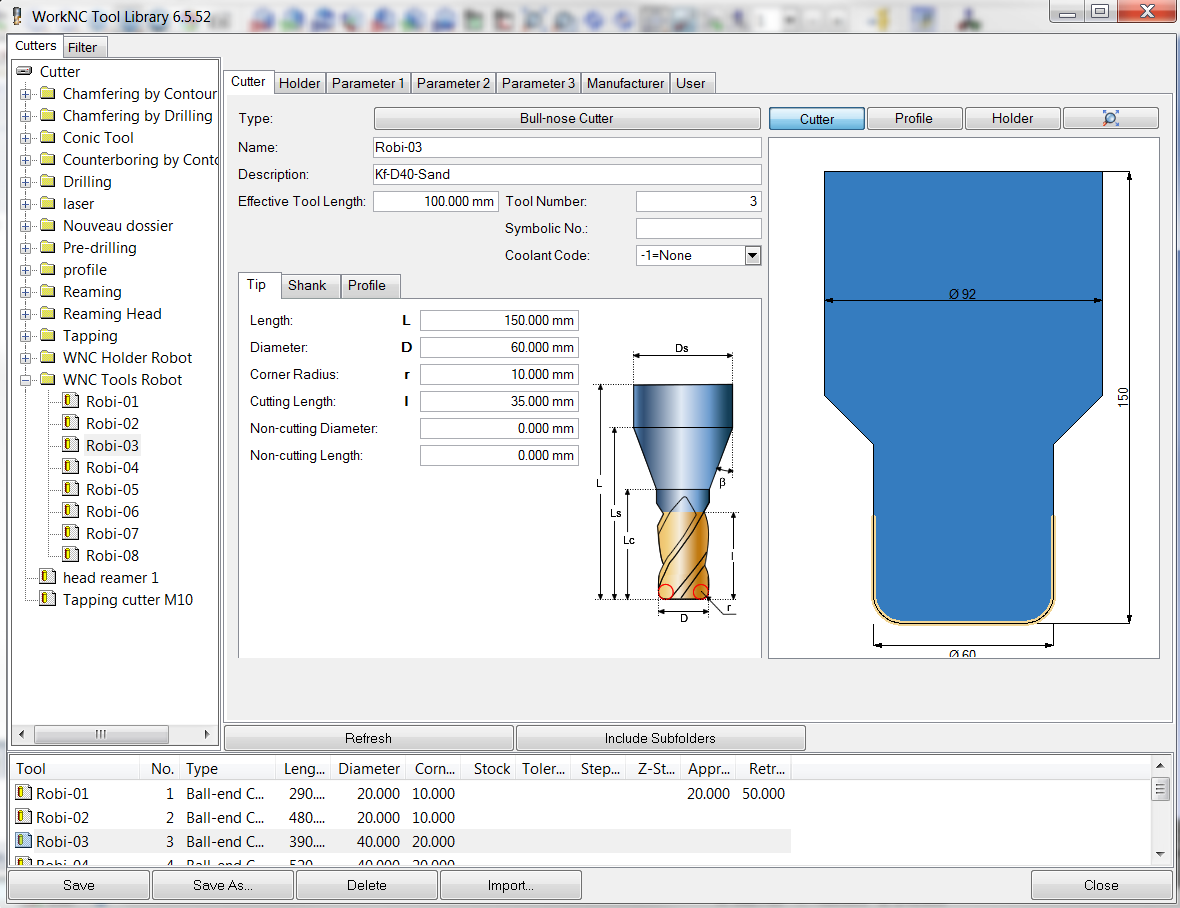The width and height of the screenshot is (1180, 908).
Task: Click the head reamer 1 tool icon
Action: click(47, 578)
